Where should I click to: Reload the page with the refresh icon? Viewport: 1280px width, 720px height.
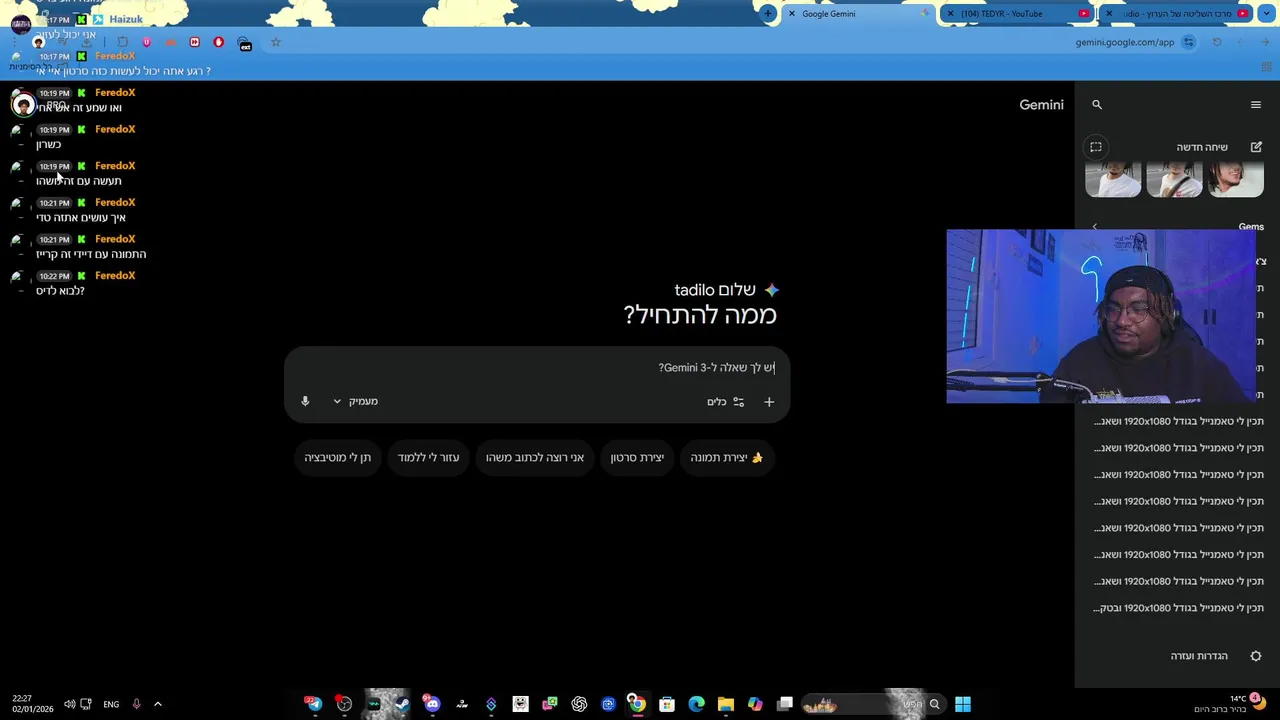(1217, 42)
